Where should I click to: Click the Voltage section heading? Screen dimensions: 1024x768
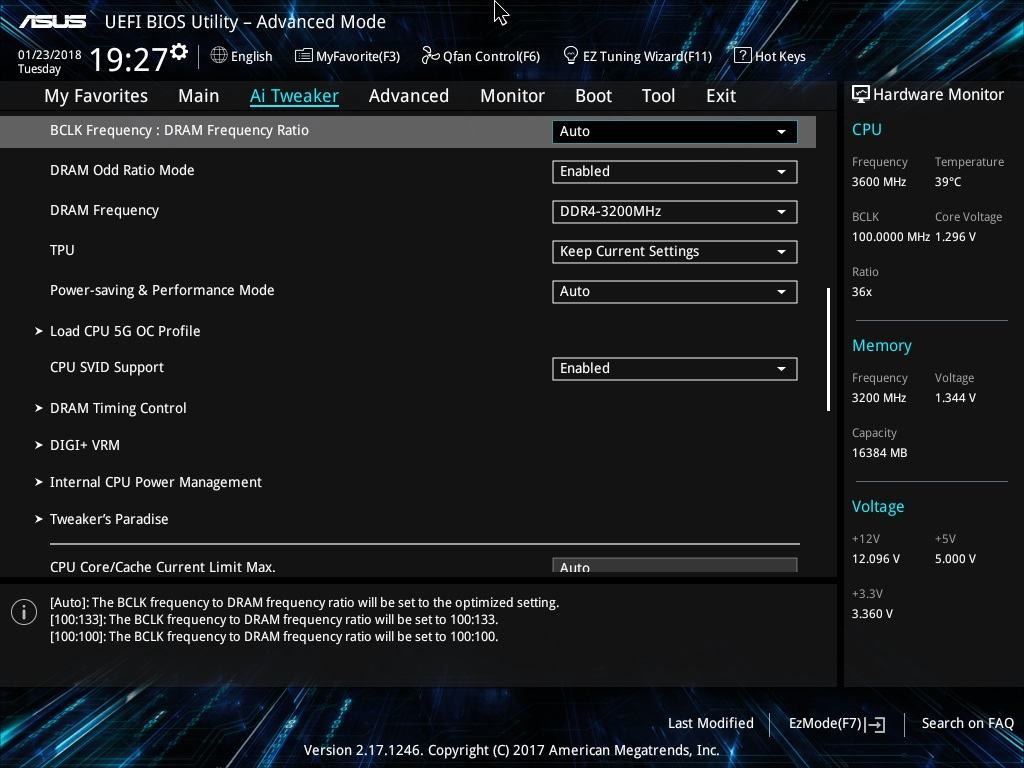pyautogui.click(x=878, y=507)
